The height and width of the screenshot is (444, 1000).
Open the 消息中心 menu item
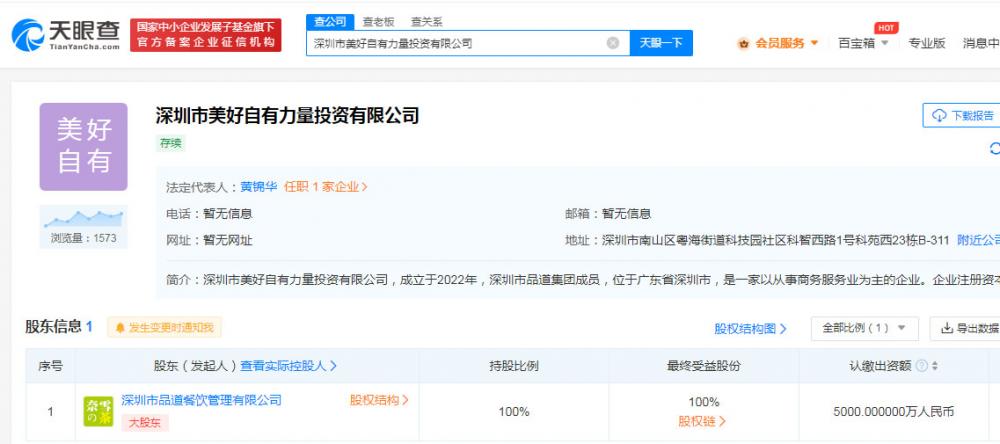981,43
